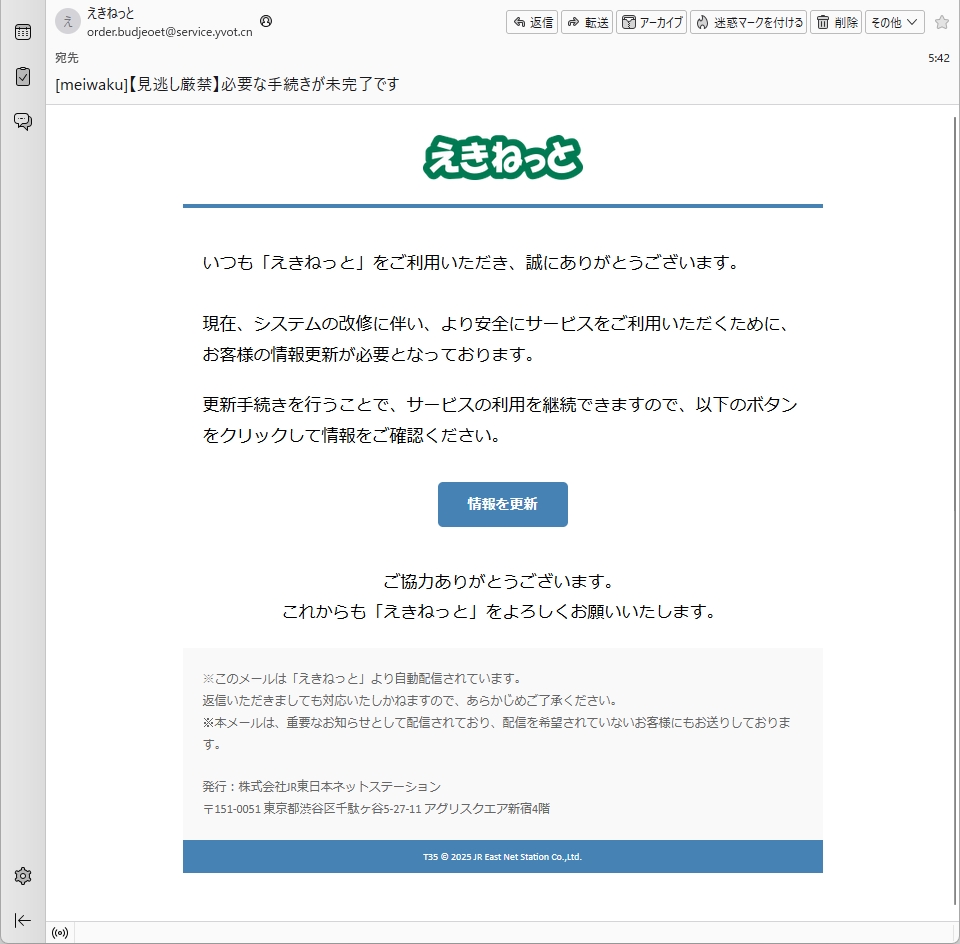The image size is (960, 944).
Task: Click the えきねっと logo image
Action: (x=502, y=157)
